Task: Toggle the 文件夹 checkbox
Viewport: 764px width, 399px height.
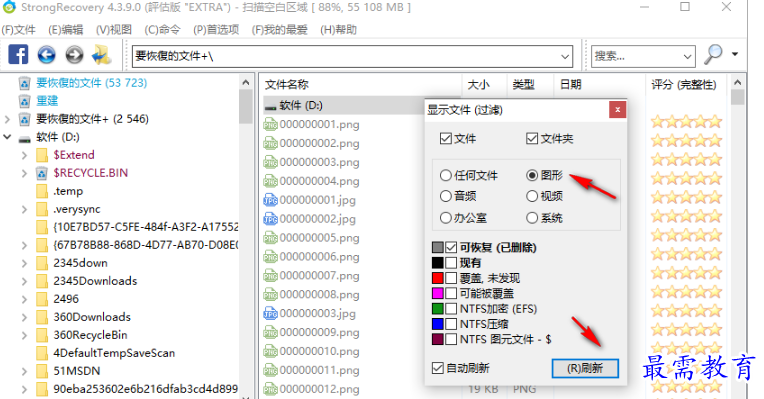Action: click(x=532, y=138)
